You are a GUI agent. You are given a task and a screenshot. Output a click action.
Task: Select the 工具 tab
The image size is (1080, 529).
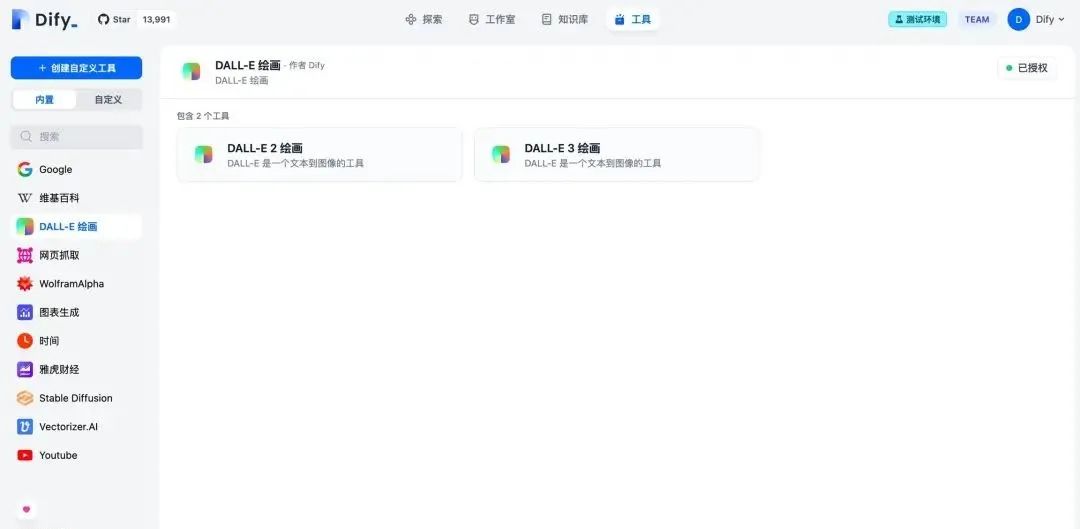point(632,19)
